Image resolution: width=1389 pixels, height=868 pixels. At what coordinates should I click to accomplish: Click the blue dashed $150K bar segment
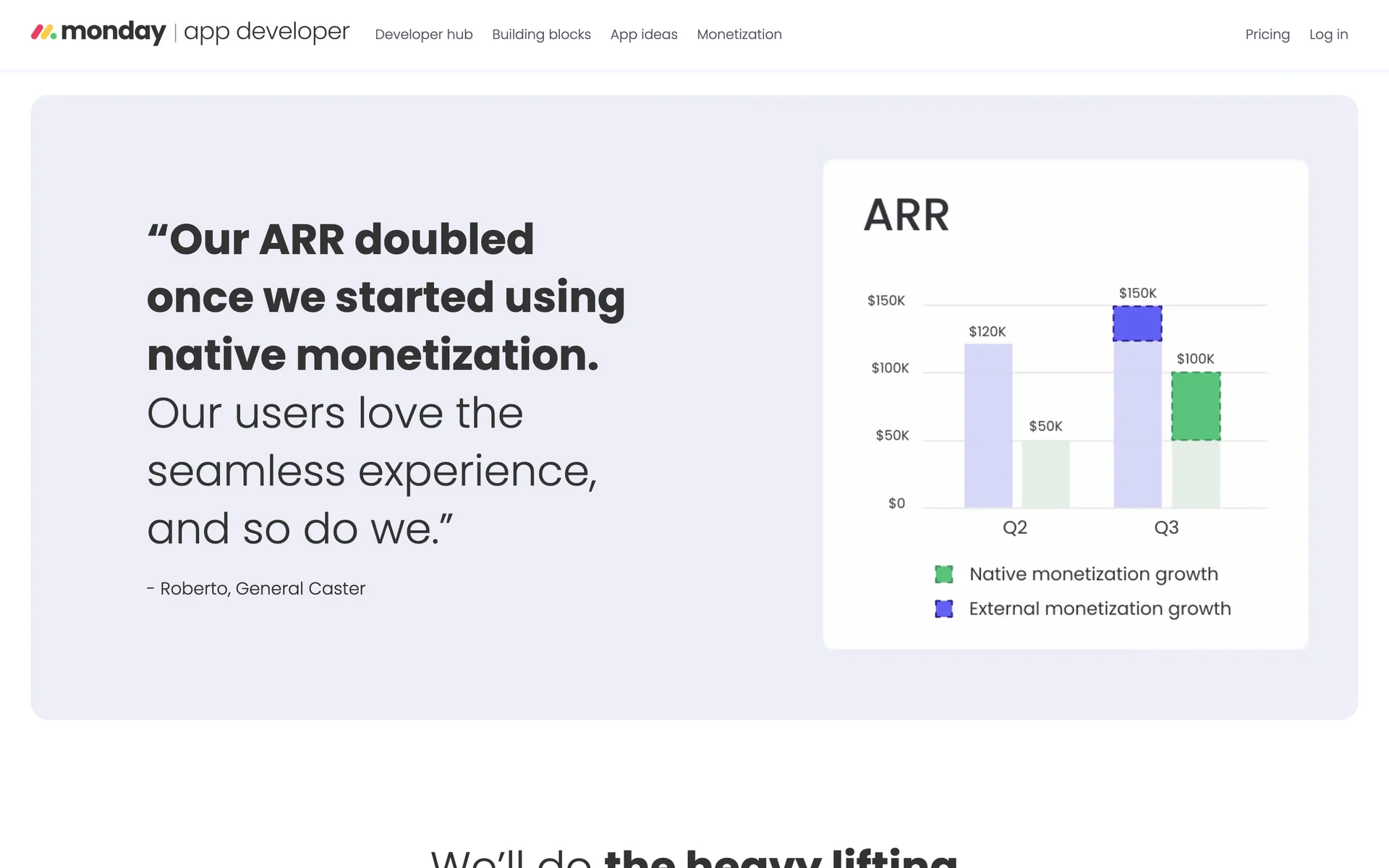(1137, 323)
